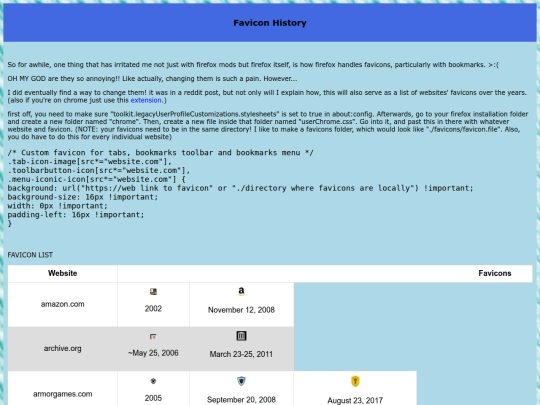Click the Website column header

(x=63, y=273)
